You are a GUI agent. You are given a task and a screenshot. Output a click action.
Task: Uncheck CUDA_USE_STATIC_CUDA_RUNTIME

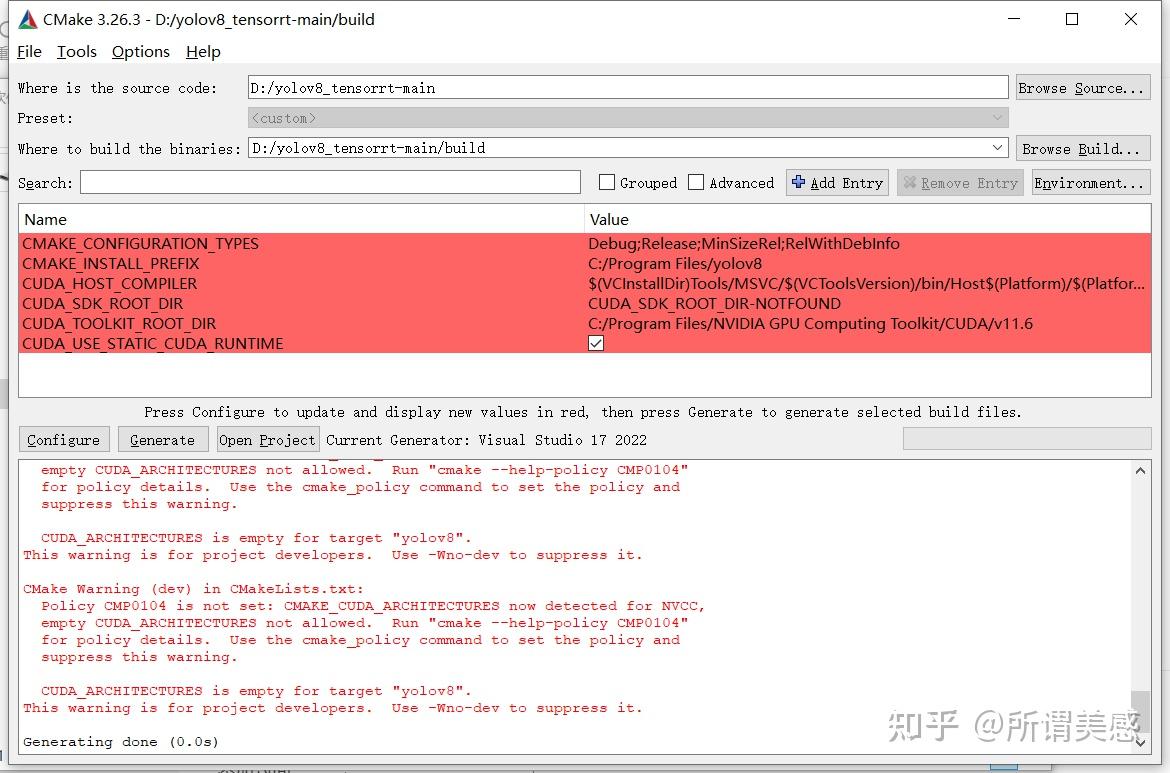(x=595, y=343)
